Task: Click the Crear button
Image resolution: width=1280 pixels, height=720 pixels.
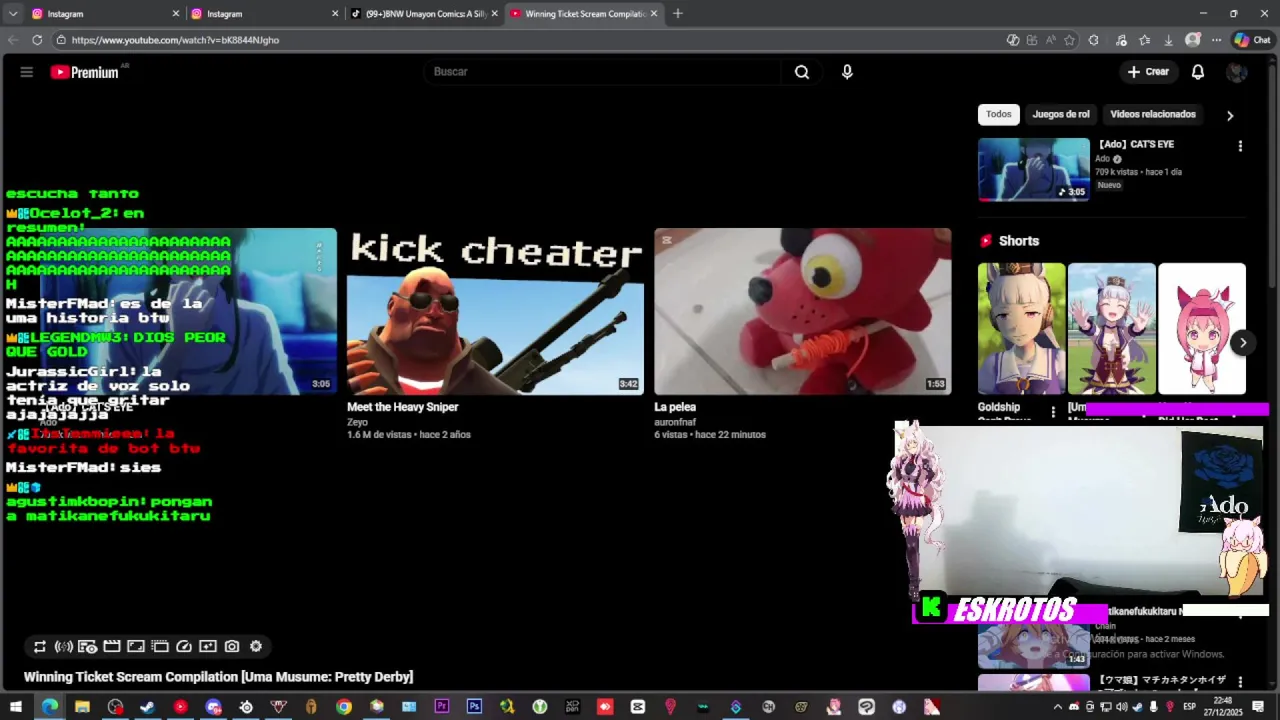Action: (1148, 72)
